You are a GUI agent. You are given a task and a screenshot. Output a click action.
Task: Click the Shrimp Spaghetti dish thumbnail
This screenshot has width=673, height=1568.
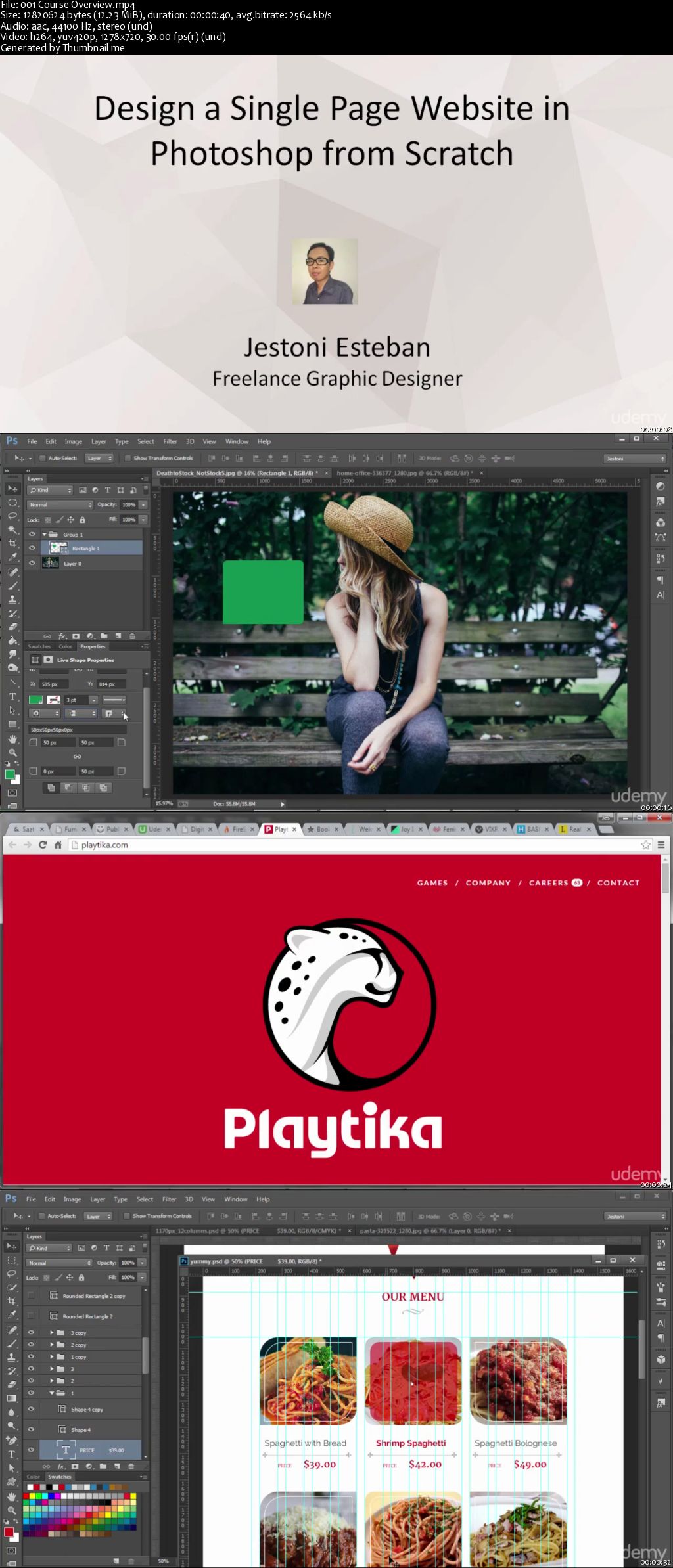click(413, 1381)
